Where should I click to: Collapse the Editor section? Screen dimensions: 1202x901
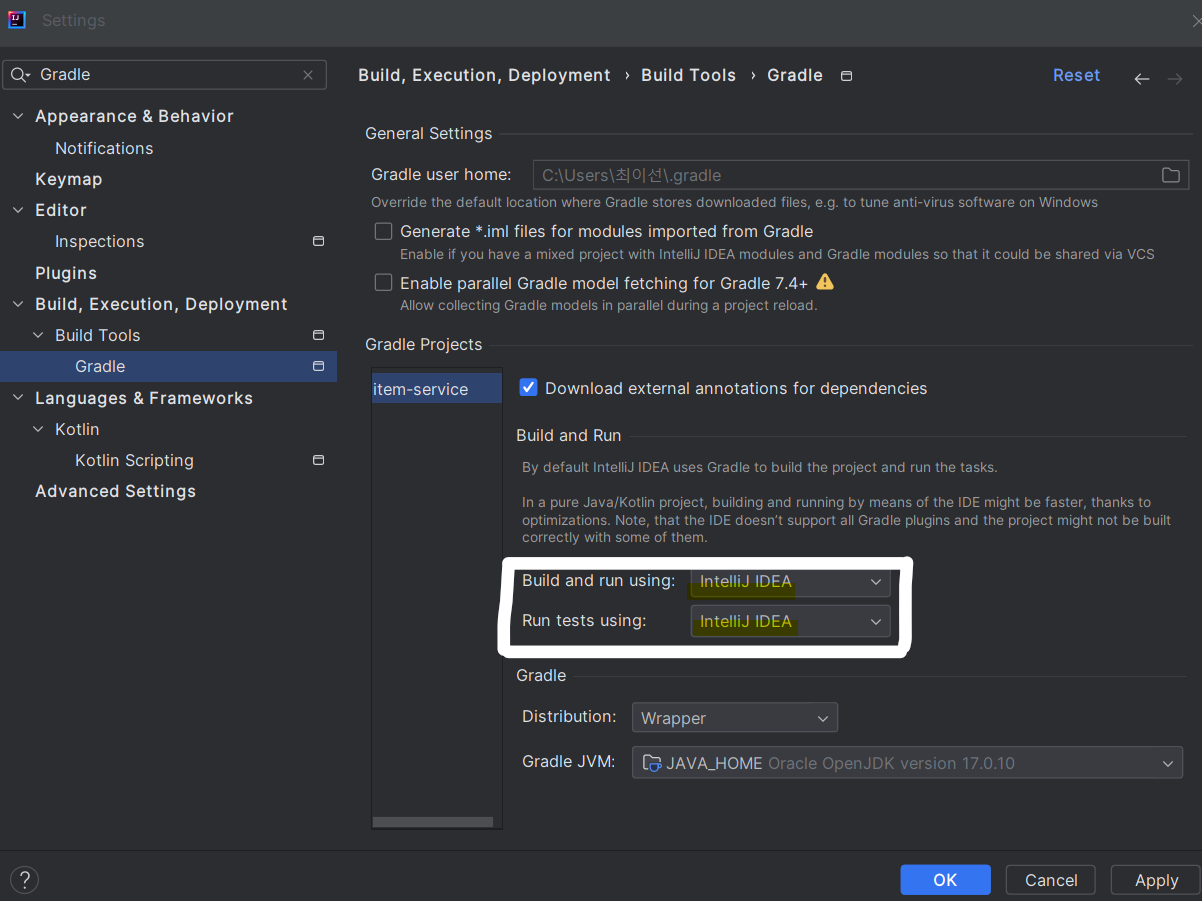coord(18,210)
